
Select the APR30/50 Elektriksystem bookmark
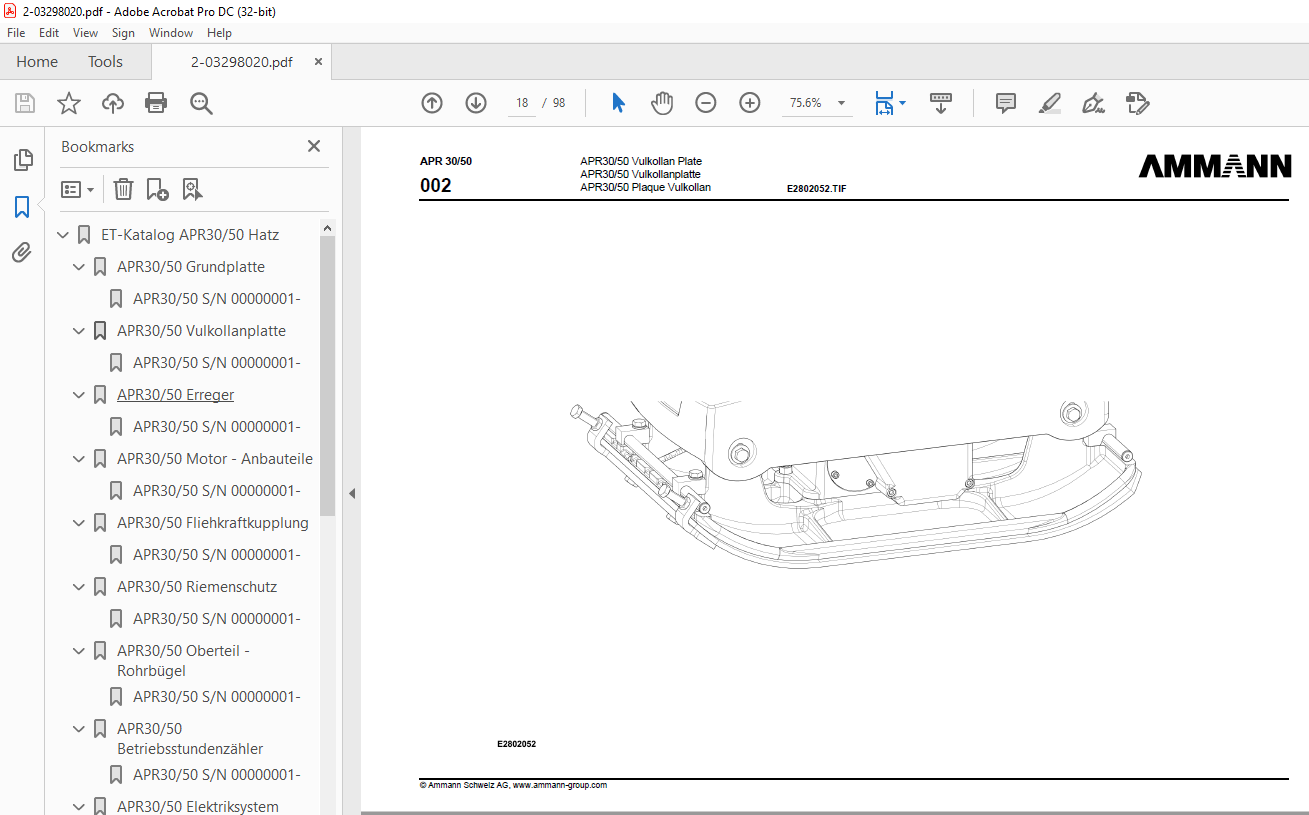pos(198,806)
